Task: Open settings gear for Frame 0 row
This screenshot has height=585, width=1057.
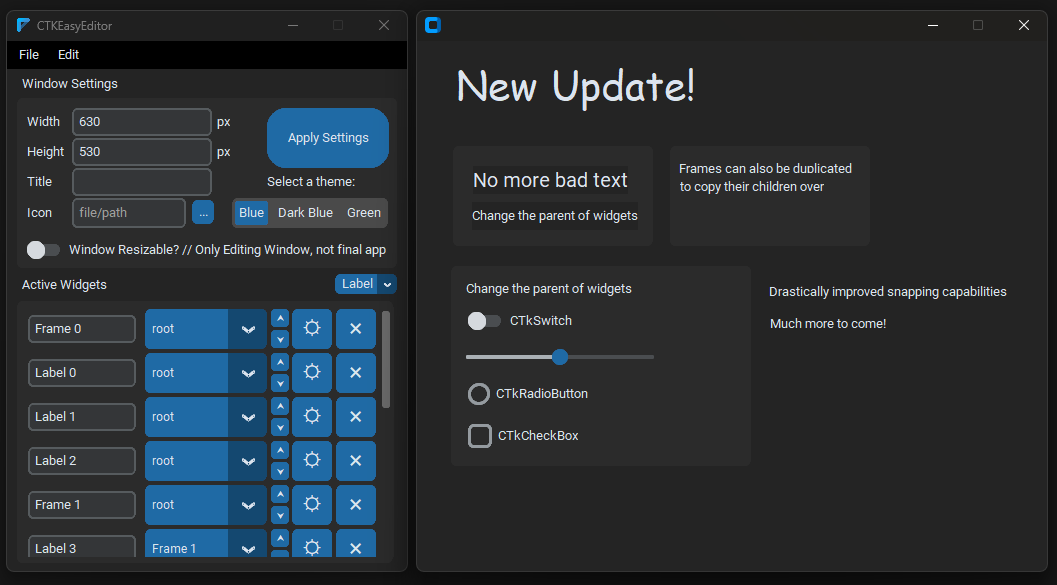Action: click(311, 329)
